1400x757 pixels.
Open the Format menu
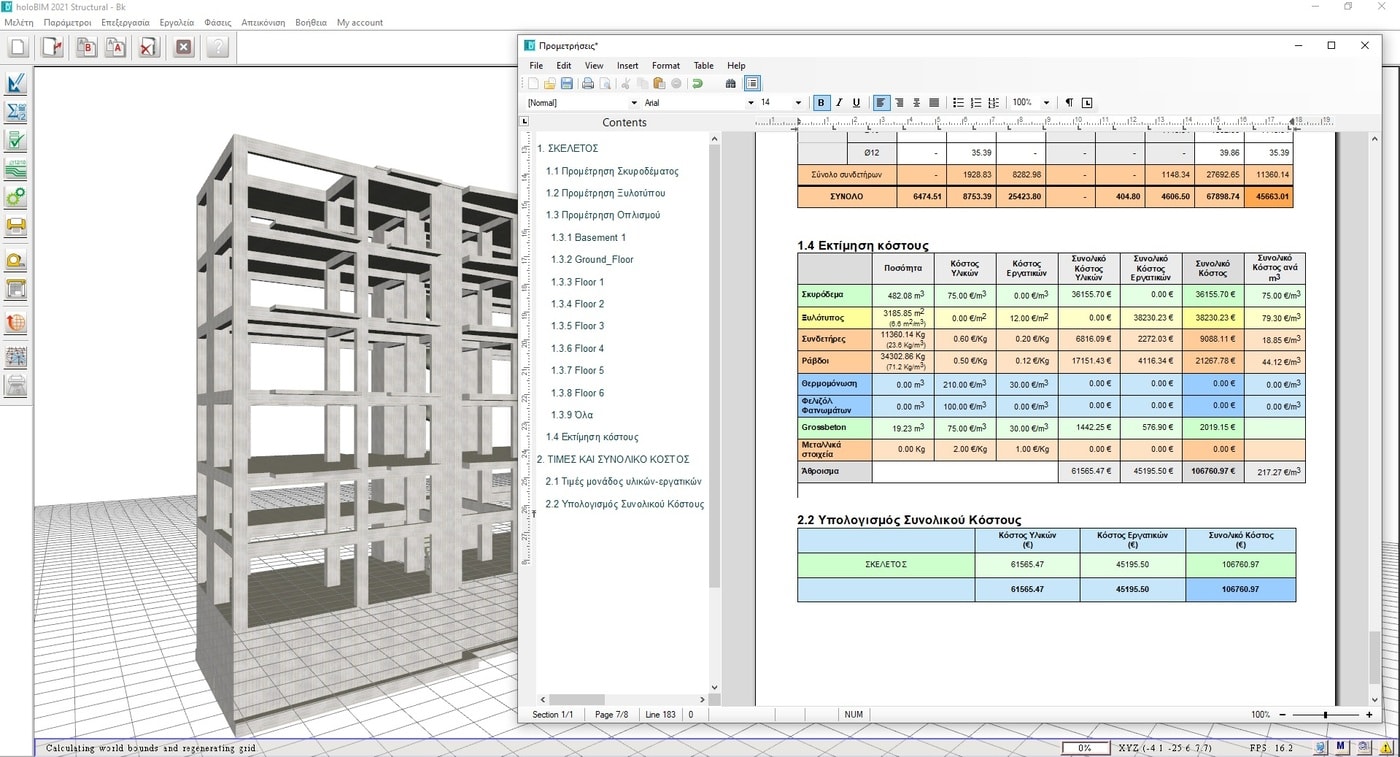pos(666,66)
